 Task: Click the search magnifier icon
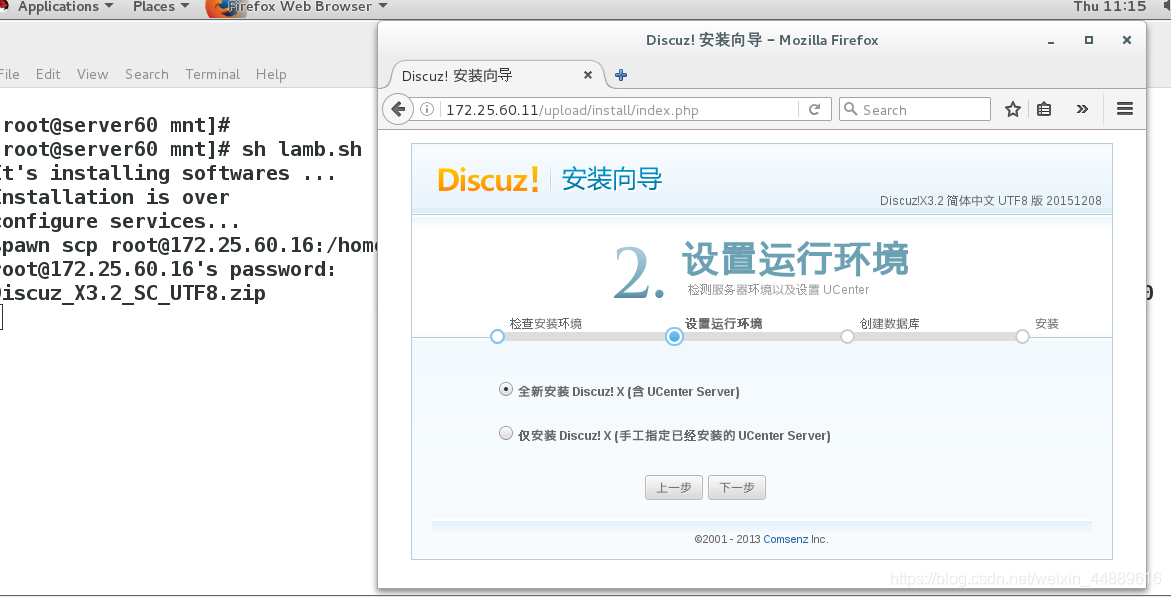tap(850, 109)
